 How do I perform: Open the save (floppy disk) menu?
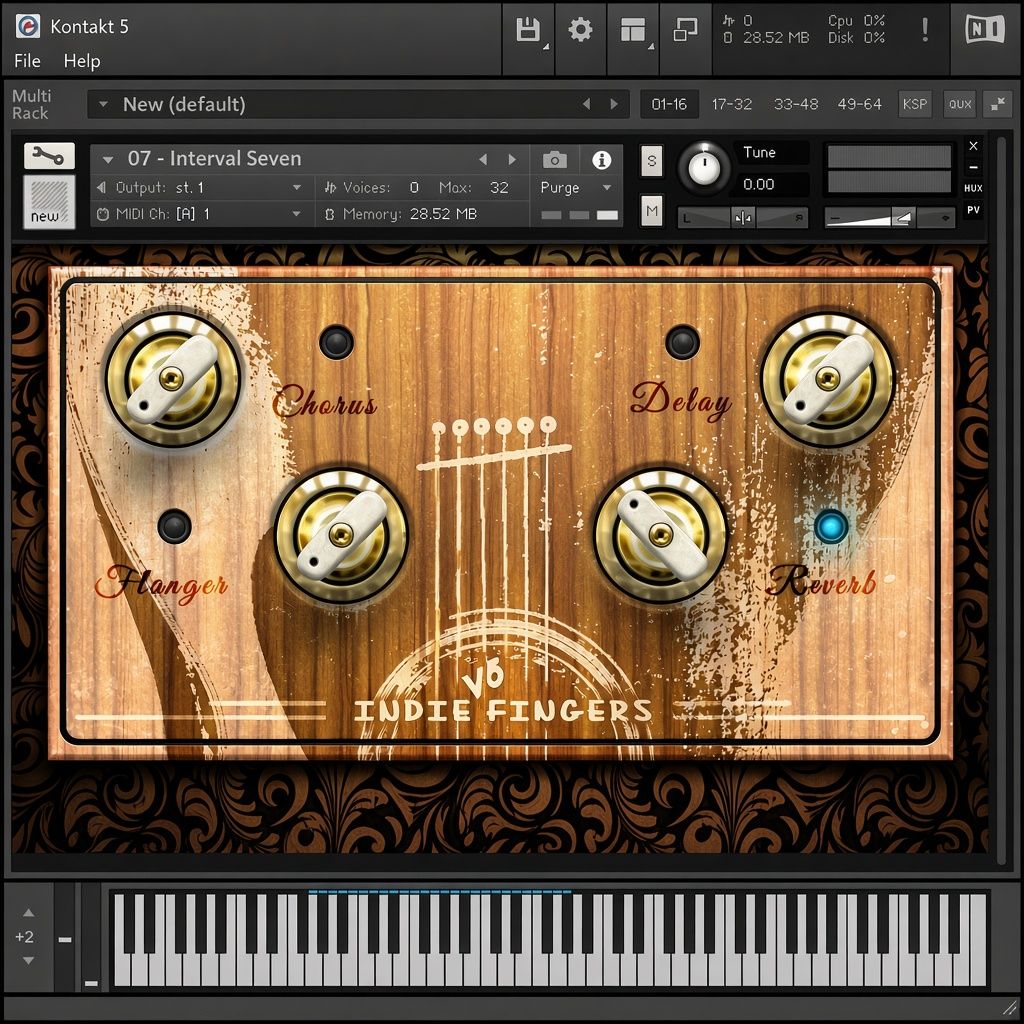pos(528,30)
